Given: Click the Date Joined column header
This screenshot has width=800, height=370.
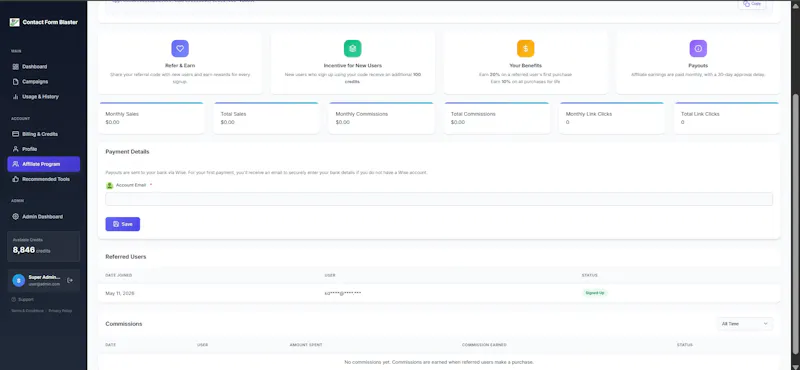Looking at the screenshot, I should (119, 276).
